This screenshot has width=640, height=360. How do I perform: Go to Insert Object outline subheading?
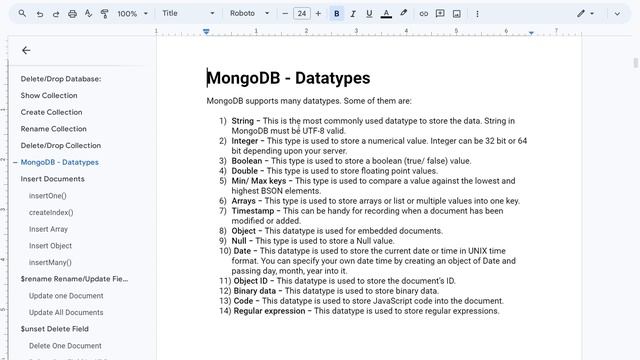click(x=50, y=246)
